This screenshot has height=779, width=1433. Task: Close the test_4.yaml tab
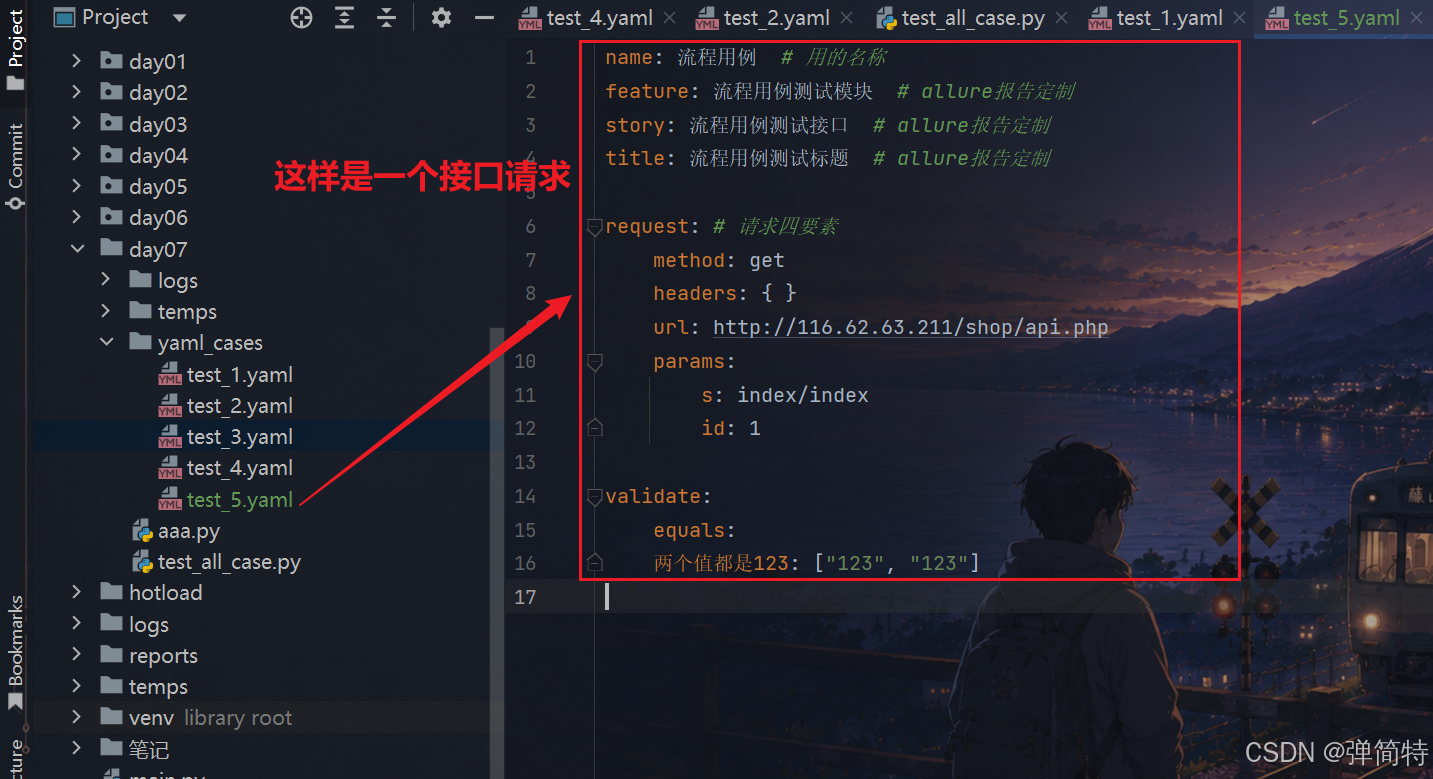(669, 18)
